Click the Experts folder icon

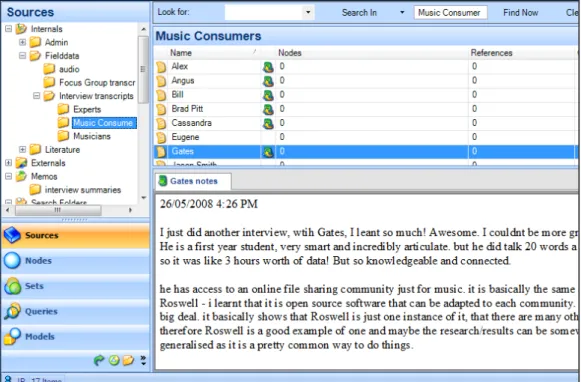click(x=63, y=109)
